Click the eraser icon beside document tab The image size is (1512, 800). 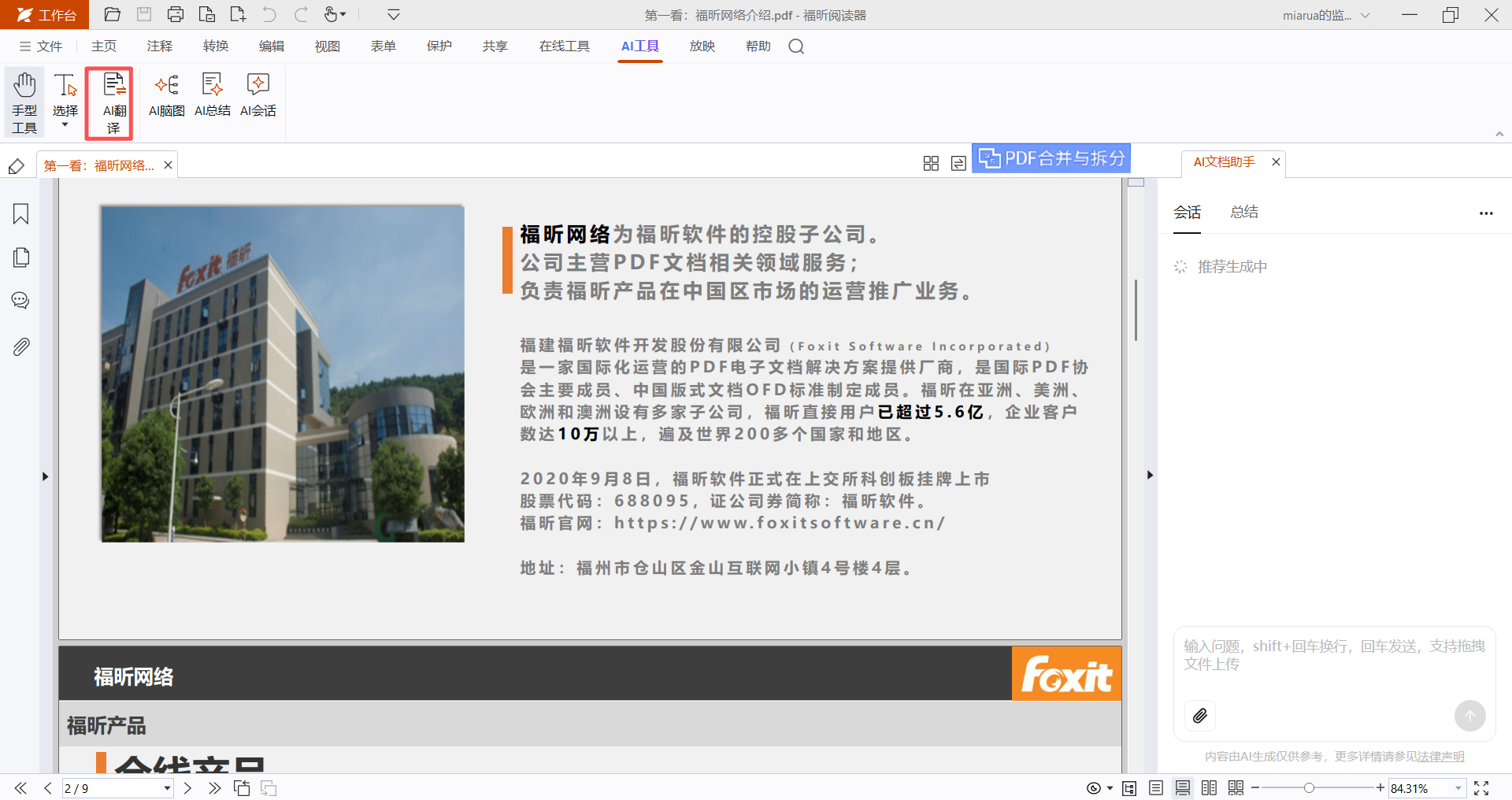point(17,166)
